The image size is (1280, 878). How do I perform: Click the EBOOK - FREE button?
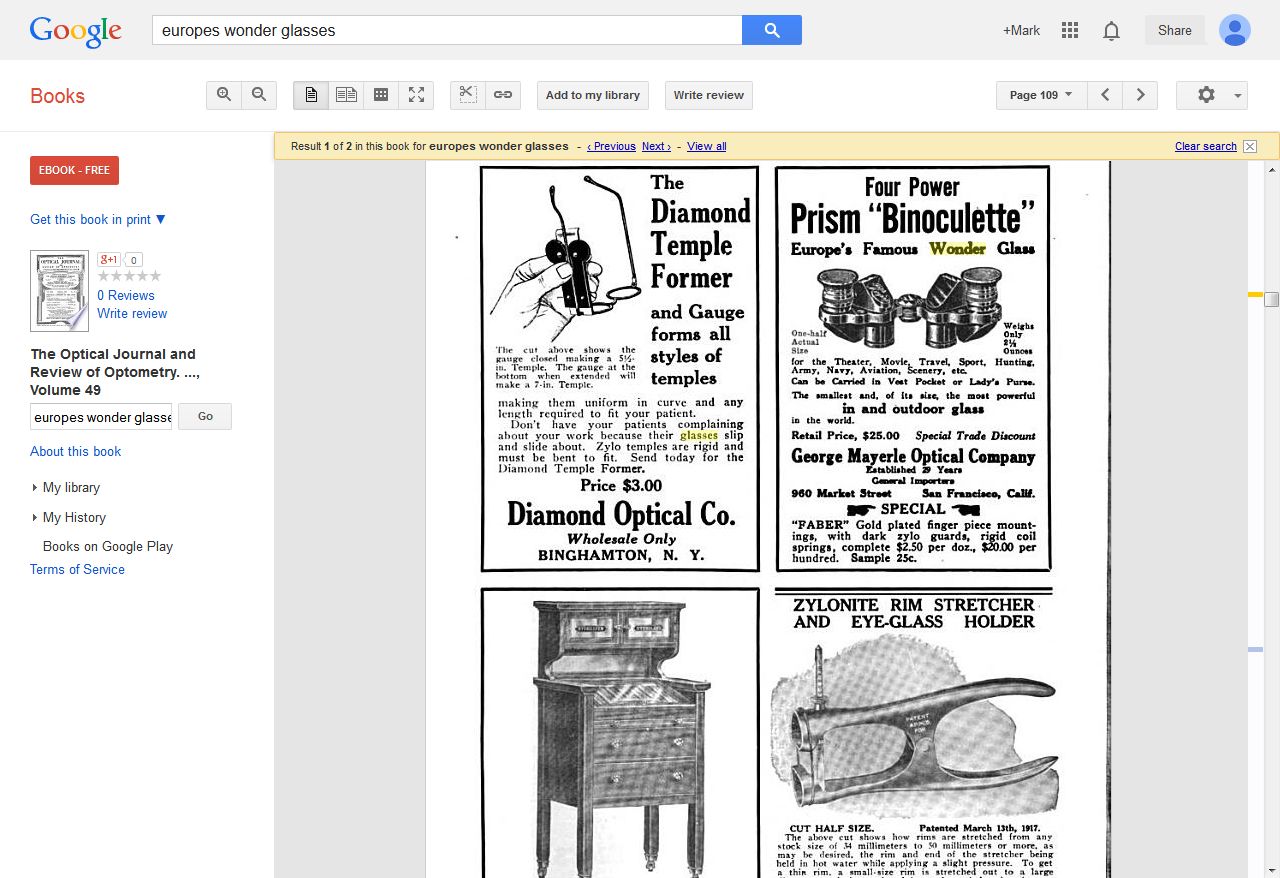pos(74,170)
